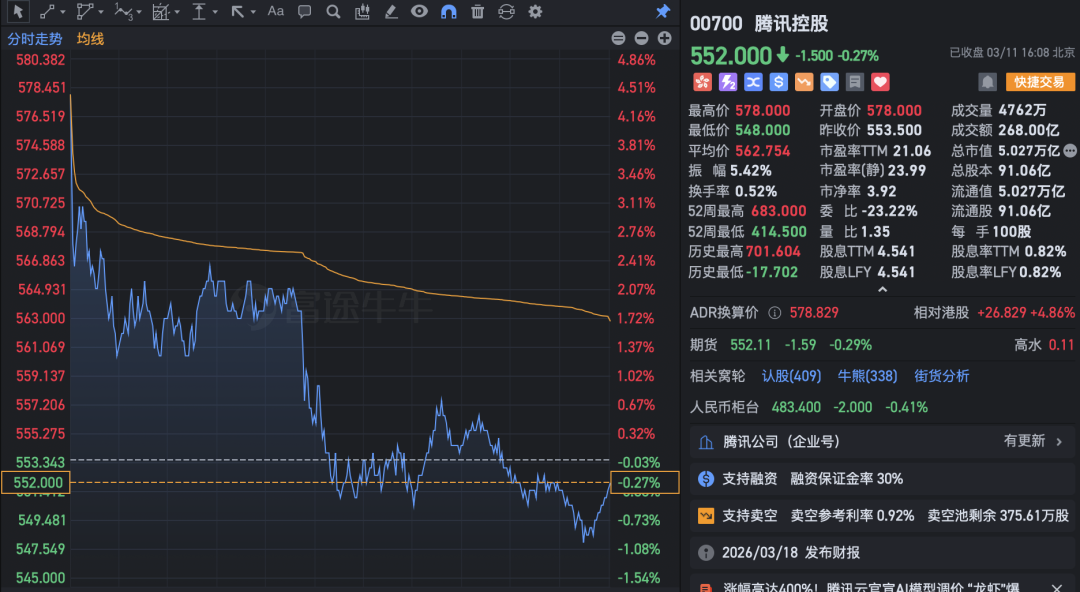Click the 成交量 4762万 value
The height and width of the screenshot is (592, 1080).
click(x=1022, y=110)
